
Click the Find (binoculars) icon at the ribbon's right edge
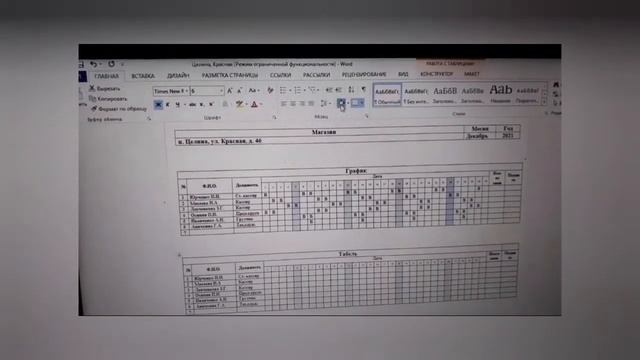(x=556, y=84)
